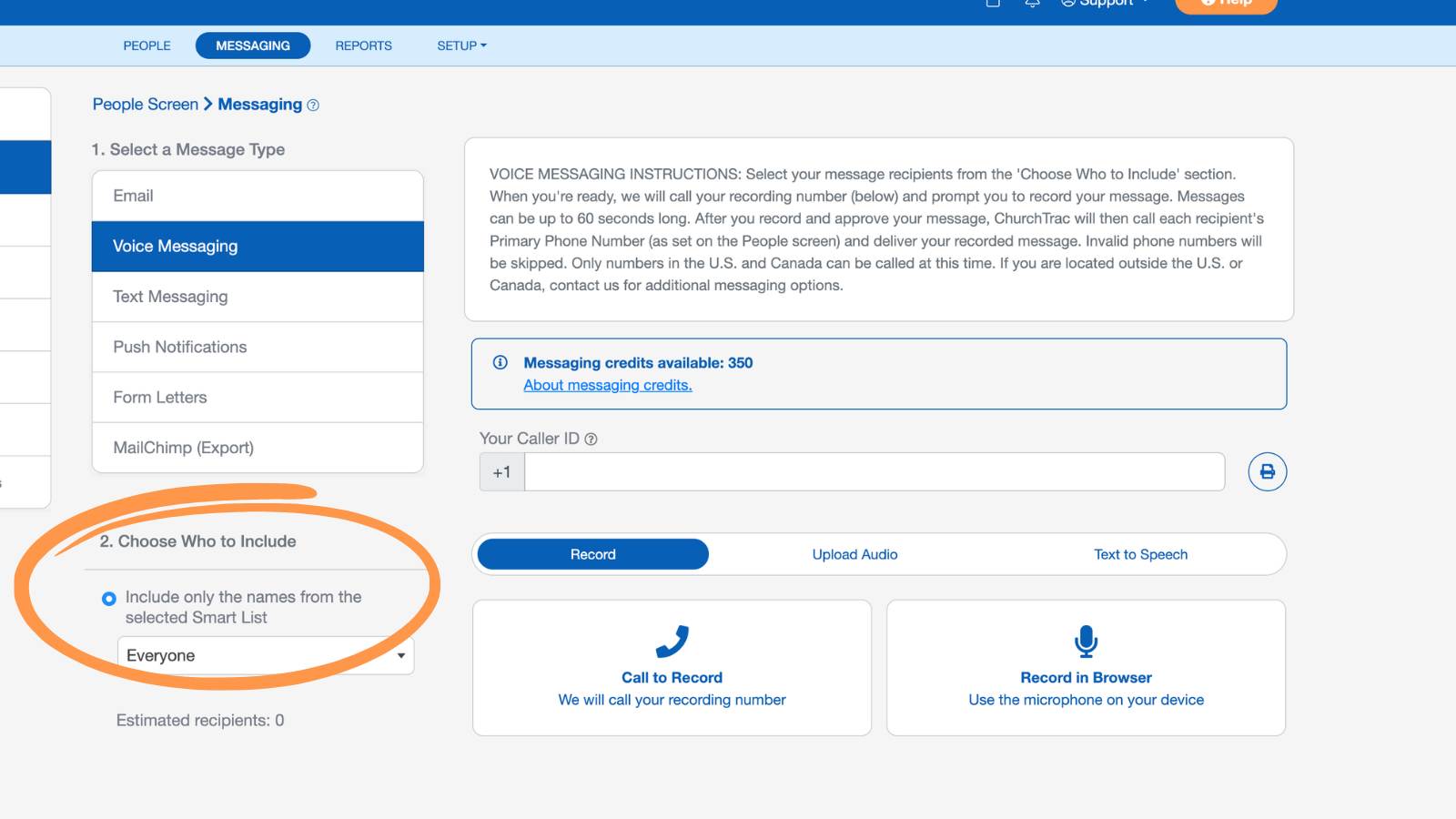This screenshot has width=1456, height=819.
Task: Switch to Upload Audio option
Action: pyautogui.click(x=854, y=554)
